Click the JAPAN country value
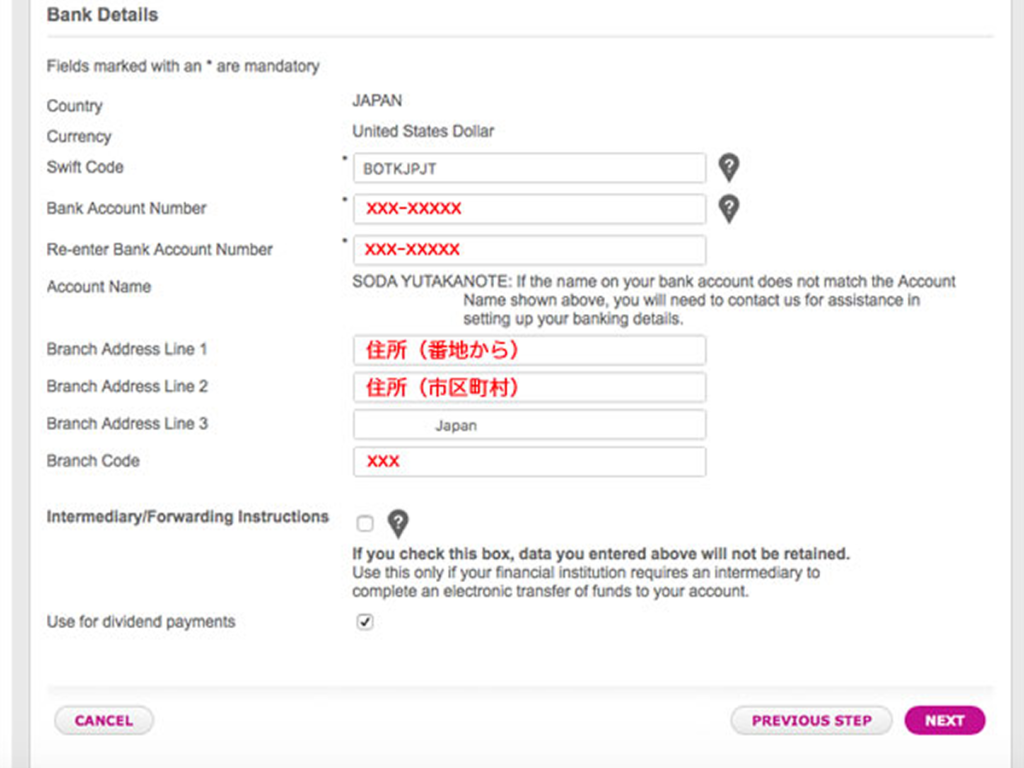The width and height of the screenshot is (1024, 768). point(377,101)
